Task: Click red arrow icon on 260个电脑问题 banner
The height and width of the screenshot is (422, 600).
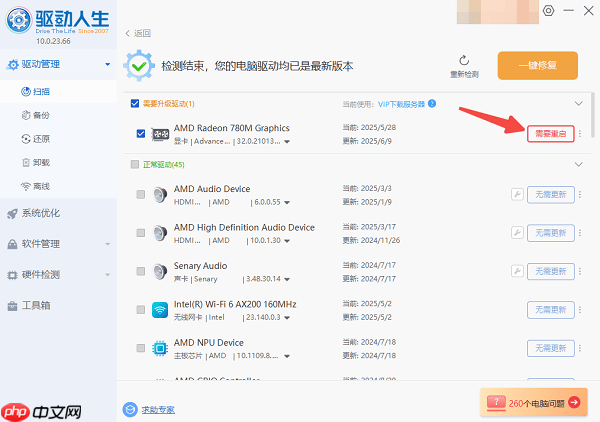Action: pyautogui.click(x=574, y=402)
